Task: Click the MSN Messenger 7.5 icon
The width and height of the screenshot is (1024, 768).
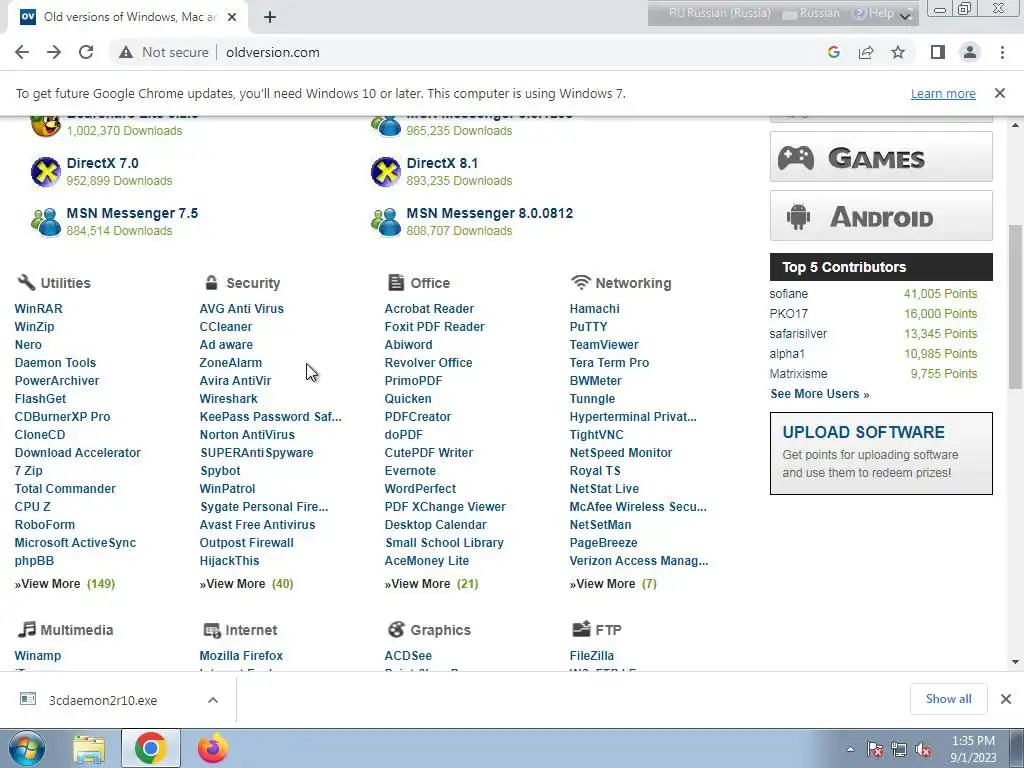Action: (46, 222)
